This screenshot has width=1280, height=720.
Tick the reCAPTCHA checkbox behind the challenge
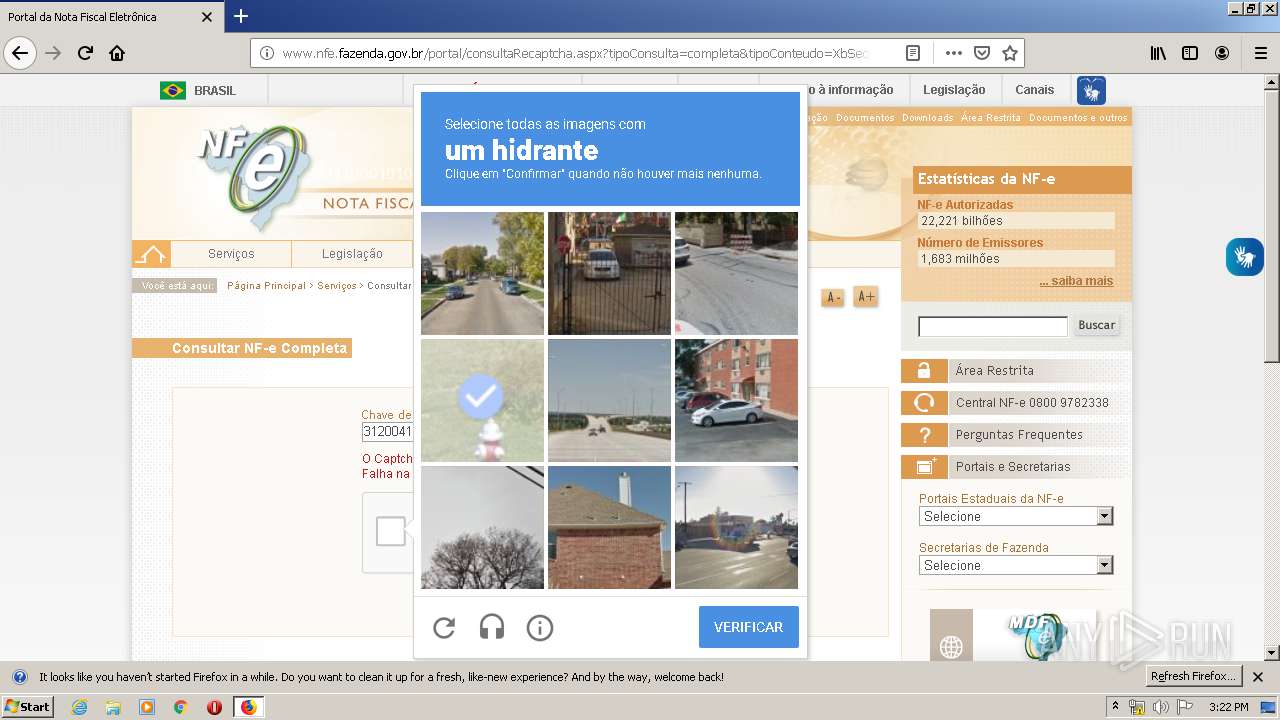click(390, 531)
